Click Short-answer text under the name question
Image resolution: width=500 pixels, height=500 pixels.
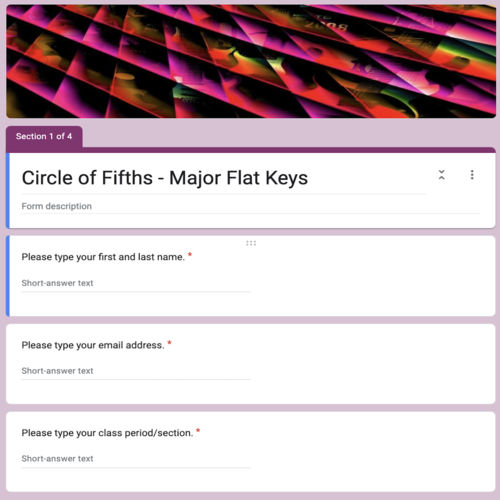[x=136, y=283]
